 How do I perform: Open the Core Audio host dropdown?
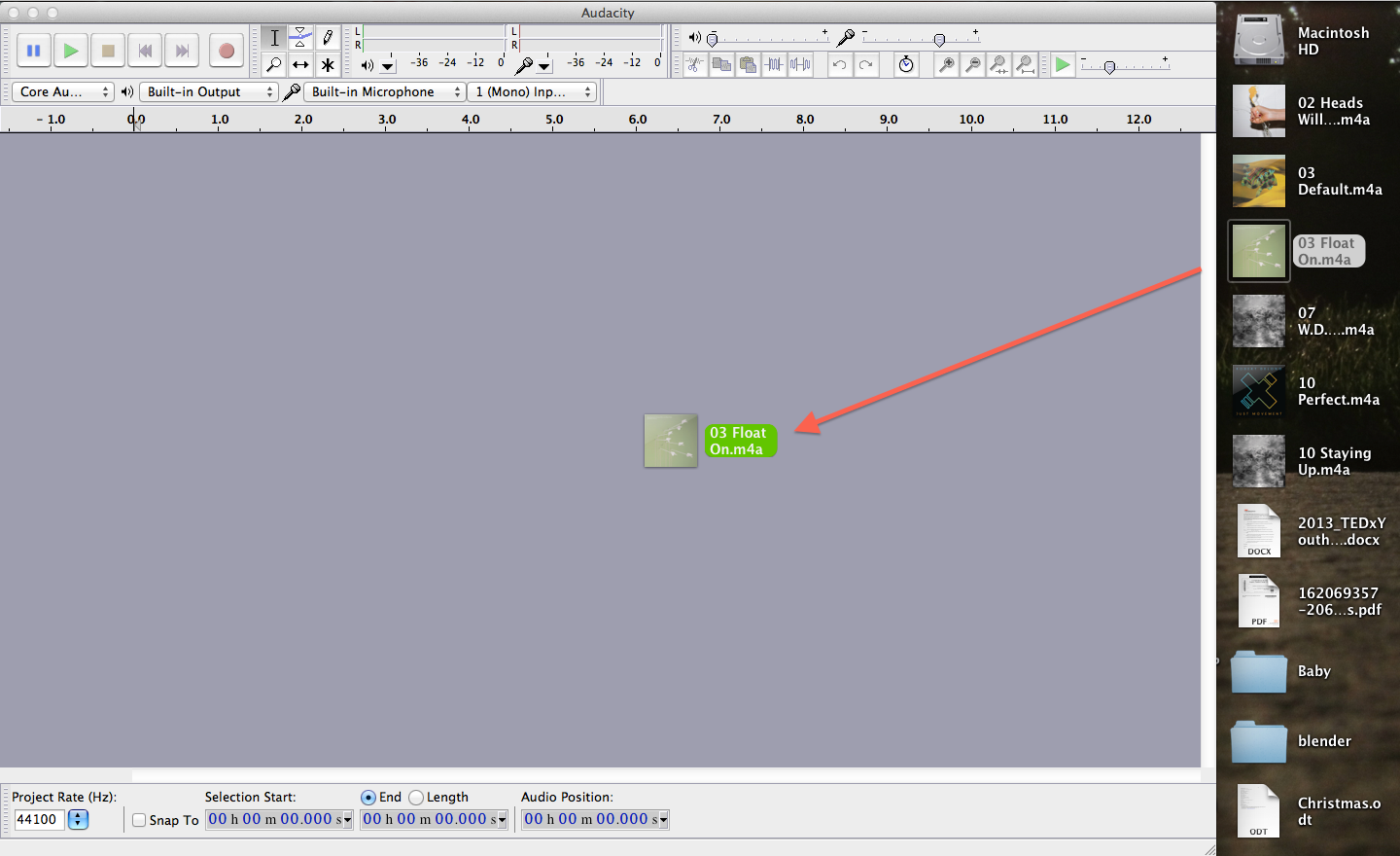(x=62, y=91)
